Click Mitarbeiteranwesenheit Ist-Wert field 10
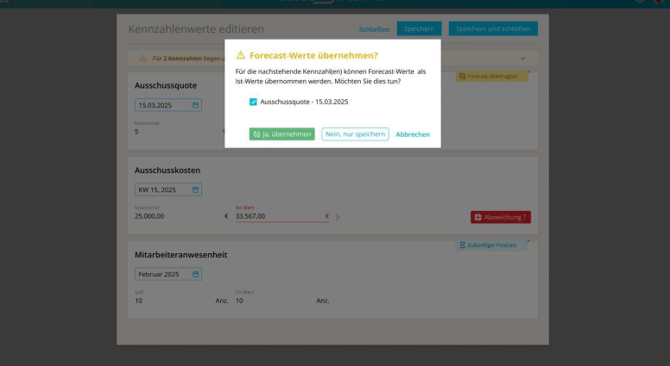670x366 pixels. coord(282,301)
